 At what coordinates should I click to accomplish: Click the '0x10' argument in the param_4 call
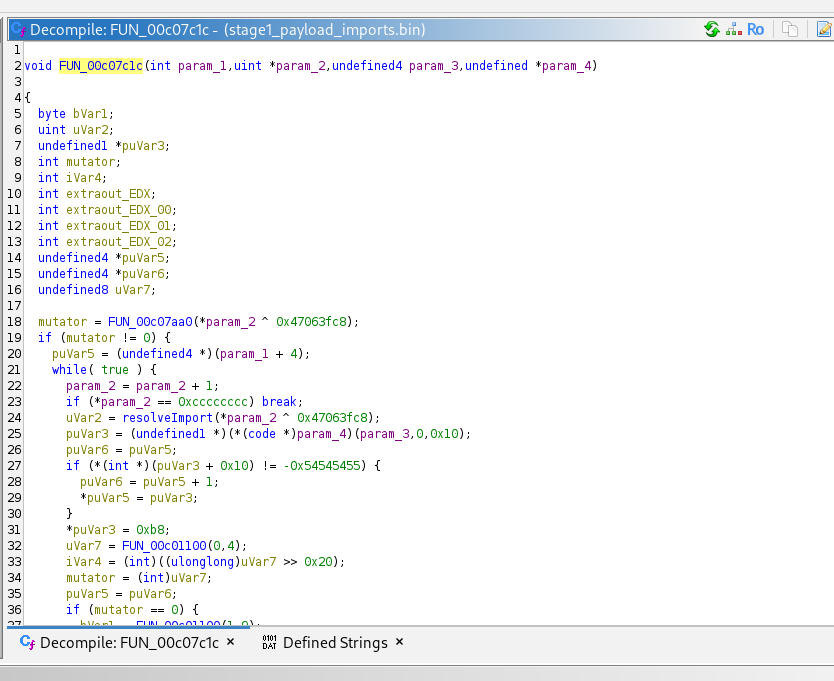pos(444,434)
